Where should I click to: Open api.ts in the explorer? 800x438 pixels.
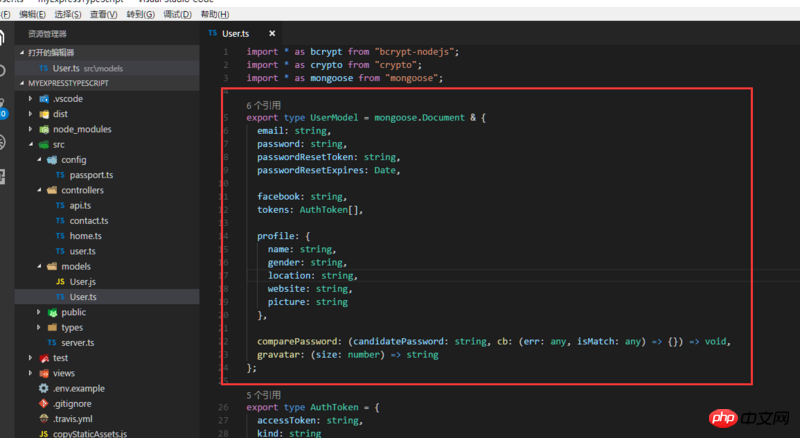[80, 205]
